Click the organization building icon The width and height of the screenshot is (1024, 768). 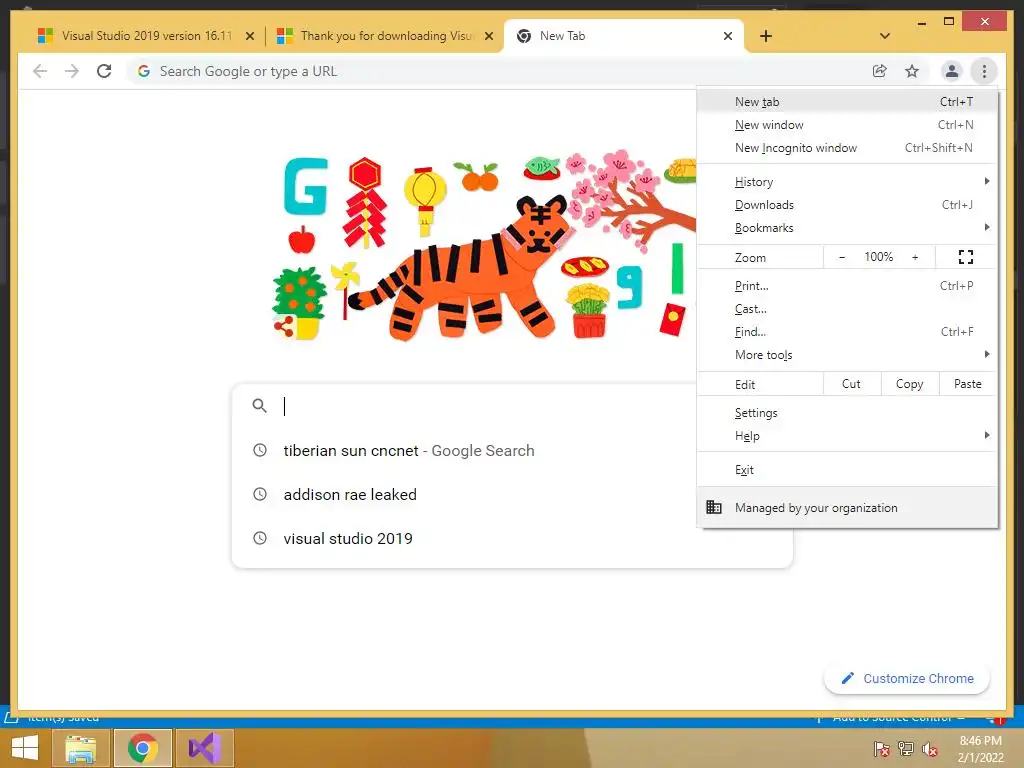pos(714,507)
